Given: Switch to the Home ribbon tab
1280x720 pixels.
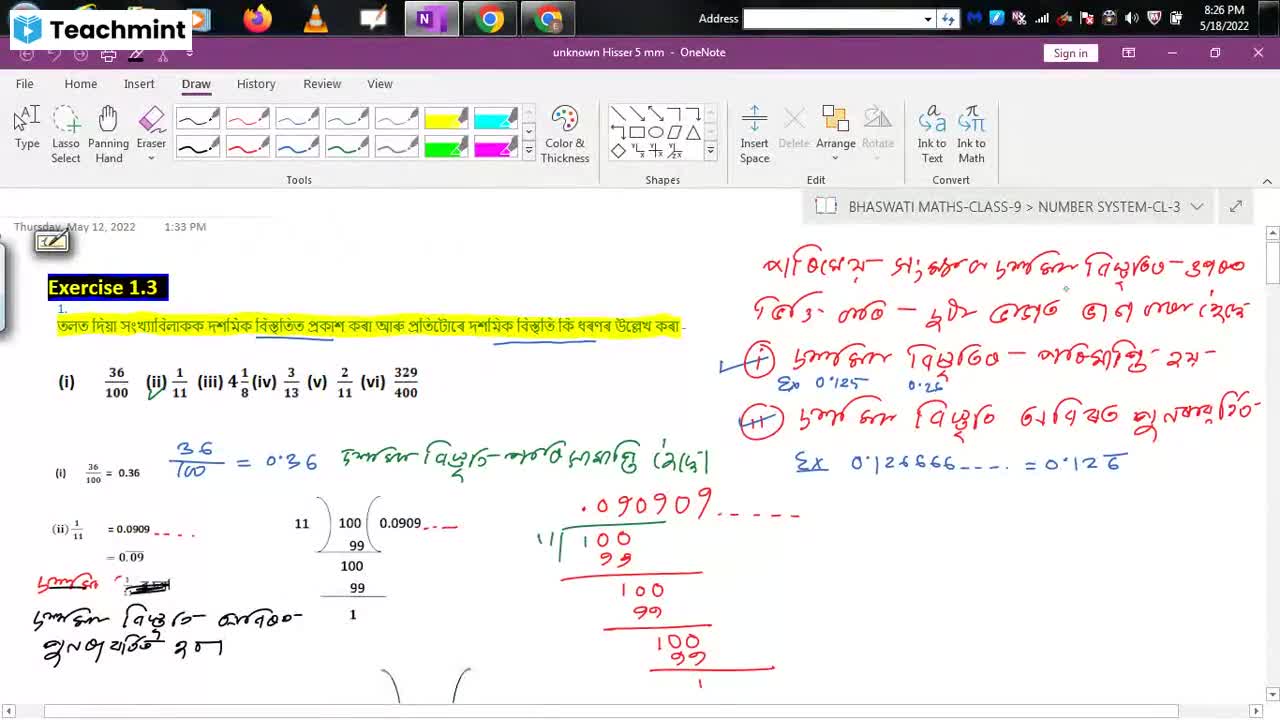Looking at the screenshot, I should tap(80, 84).
